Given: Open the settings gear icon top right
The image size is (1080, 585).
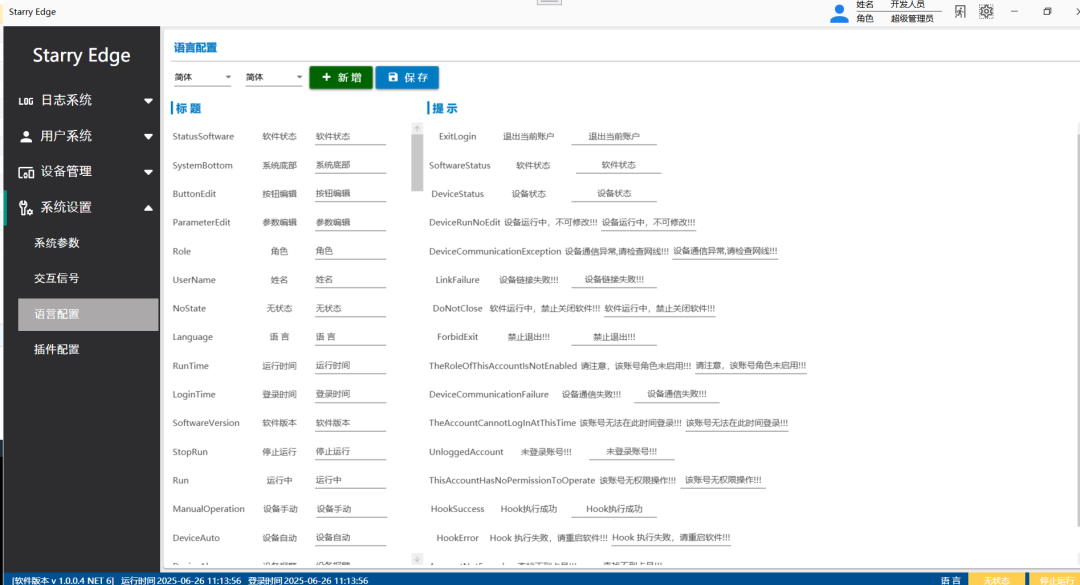Looking at the screenshot, I should pos(986,11).
